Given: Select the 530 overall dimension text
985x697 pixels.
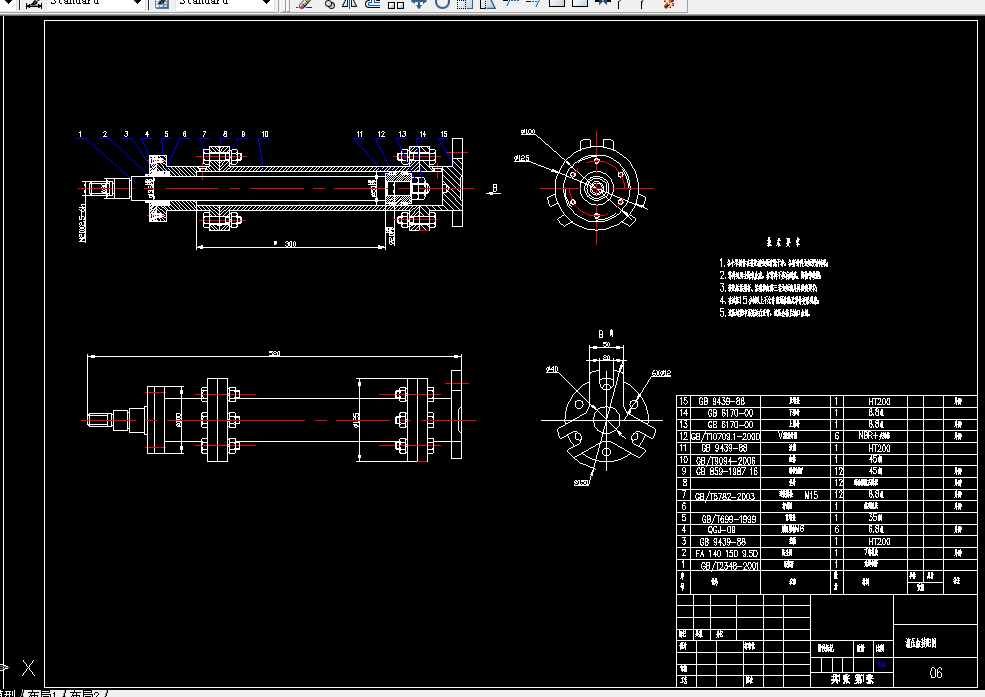Looking at the screenshot, I should 275,354.
